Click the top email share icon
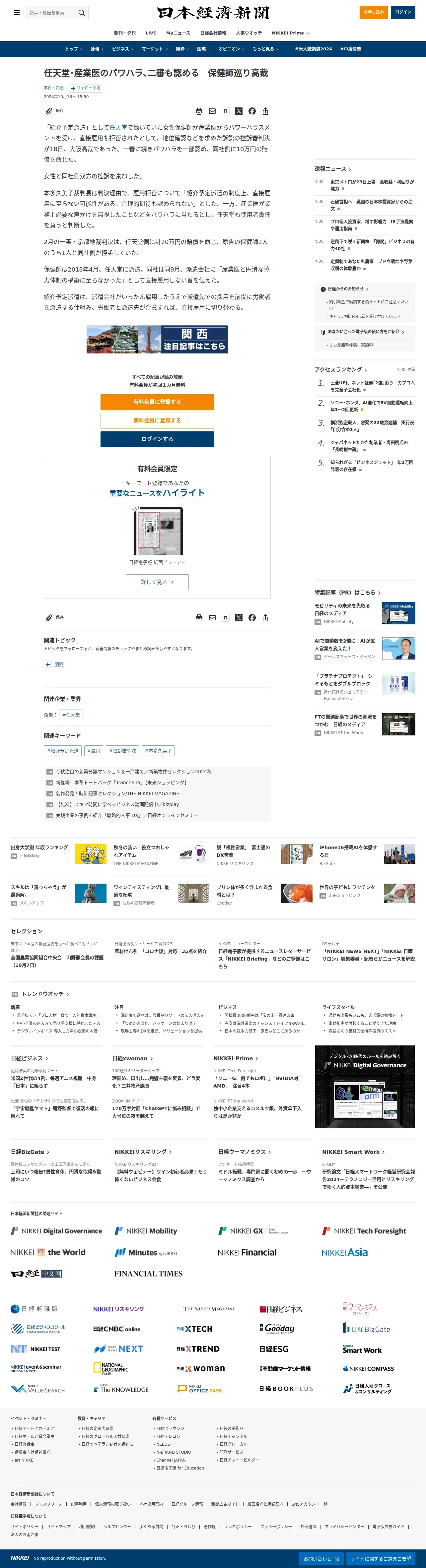This screenshot has height=1568, width=426. [212, 111]
